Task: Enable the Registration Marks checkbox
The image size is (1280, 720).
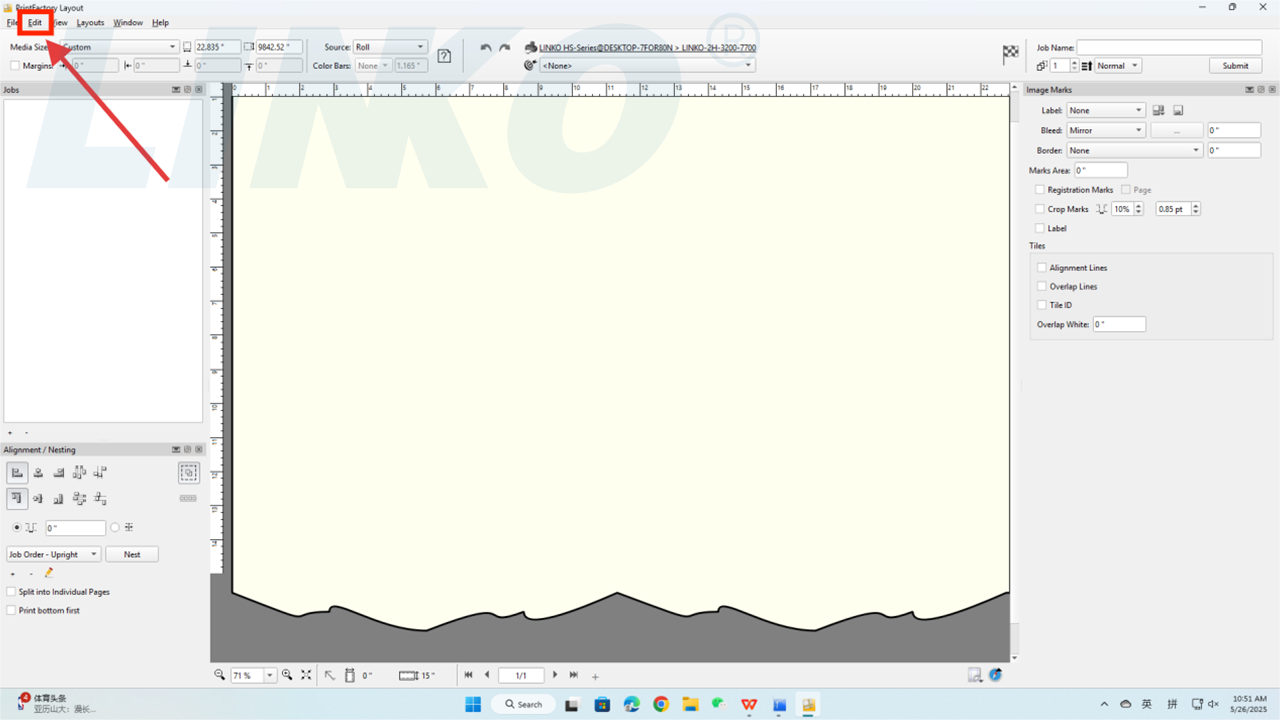Action: pyautogui.click(x=1040, y=190)
